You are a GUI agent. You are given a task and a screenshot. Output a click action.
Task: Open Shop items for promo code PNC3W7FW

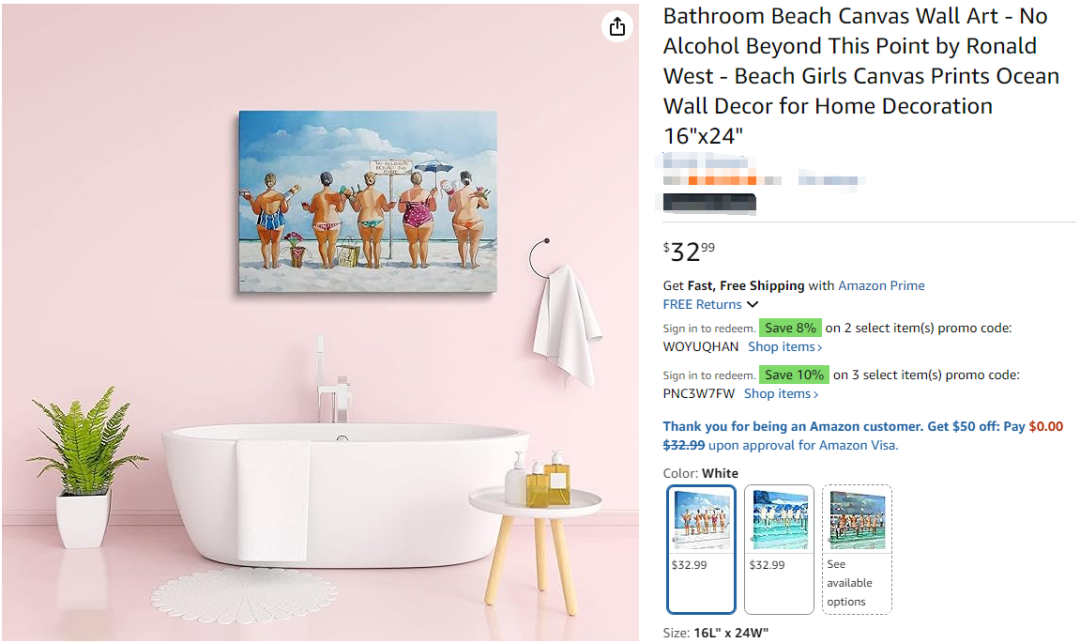(780, 393)
